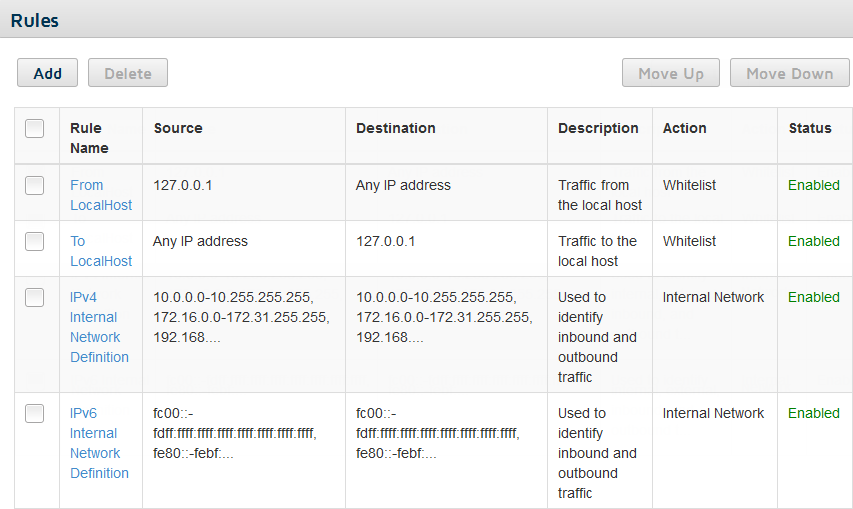Screen dimensions: 853x509
Task: Open the From LocalHost rule link
Action: (x=101, y=195)
